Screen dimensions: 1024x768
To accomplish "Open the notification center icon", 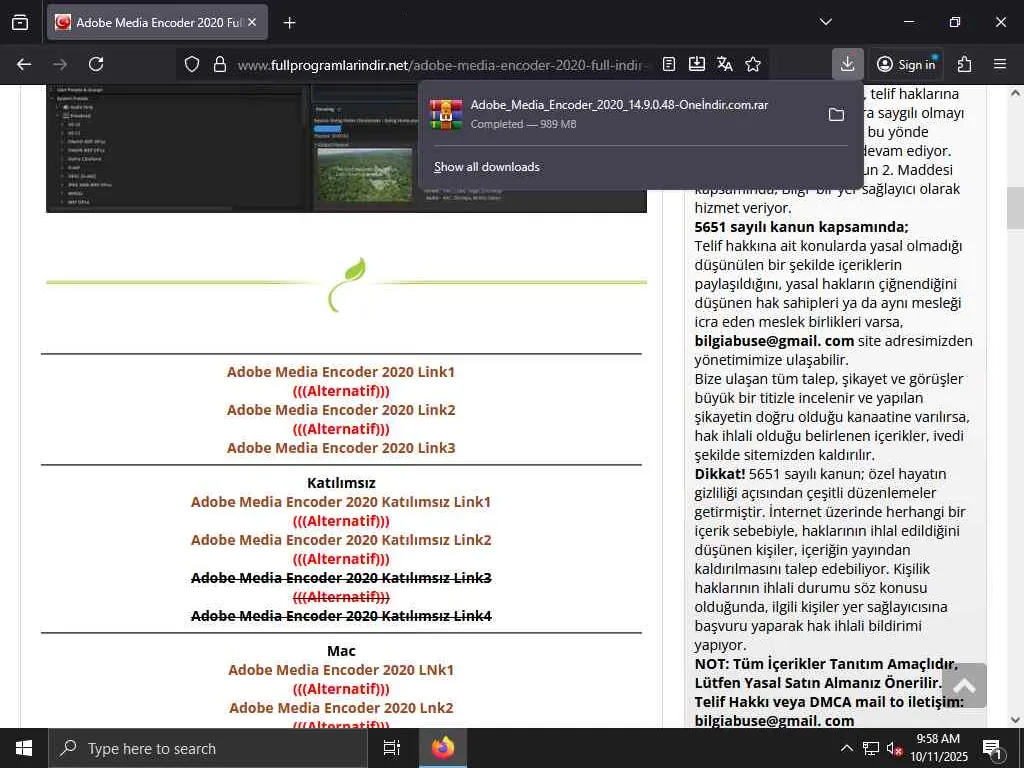I will point(992,748).
